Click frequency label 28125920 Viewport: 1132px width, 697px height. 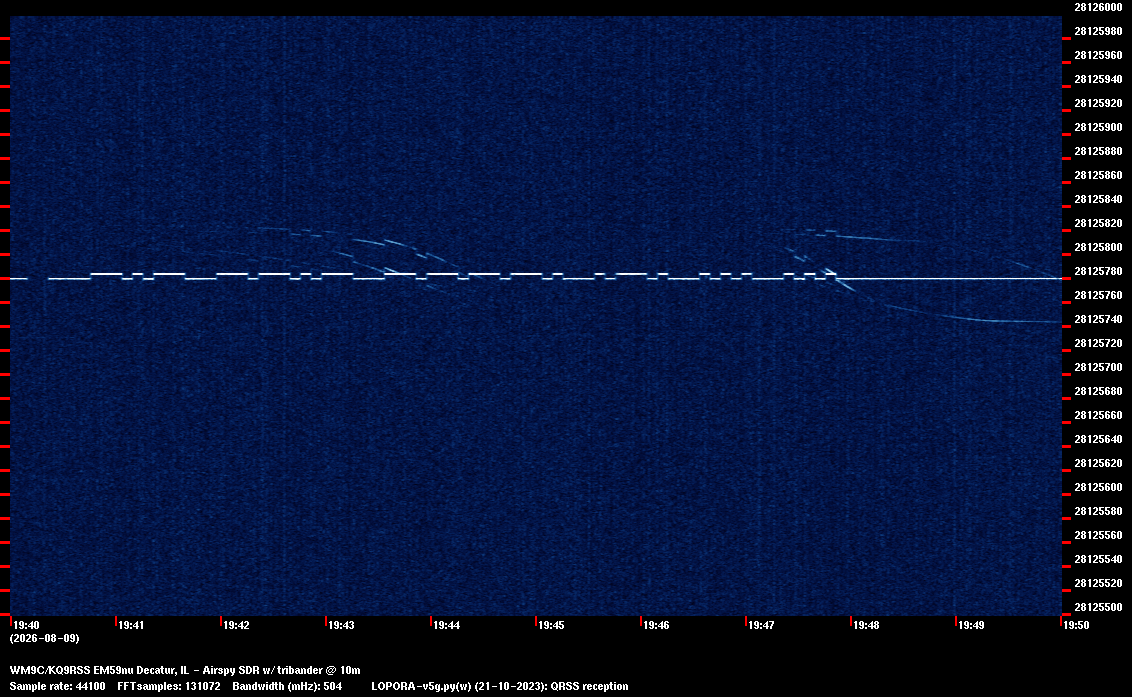click(1098, 103)
